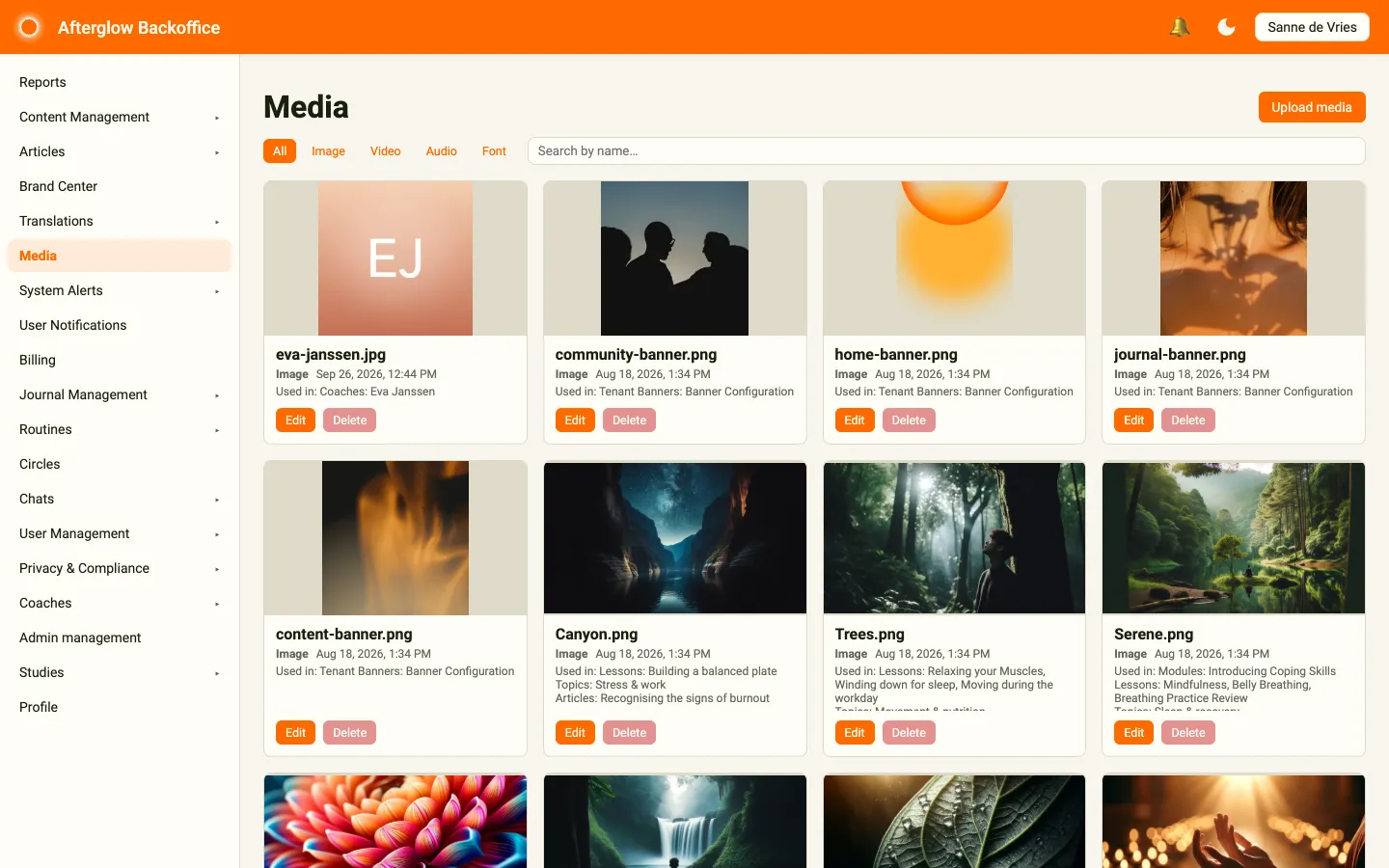Toggle dark mode with moon icon
1389x868 pixels.
[1226, 27]
